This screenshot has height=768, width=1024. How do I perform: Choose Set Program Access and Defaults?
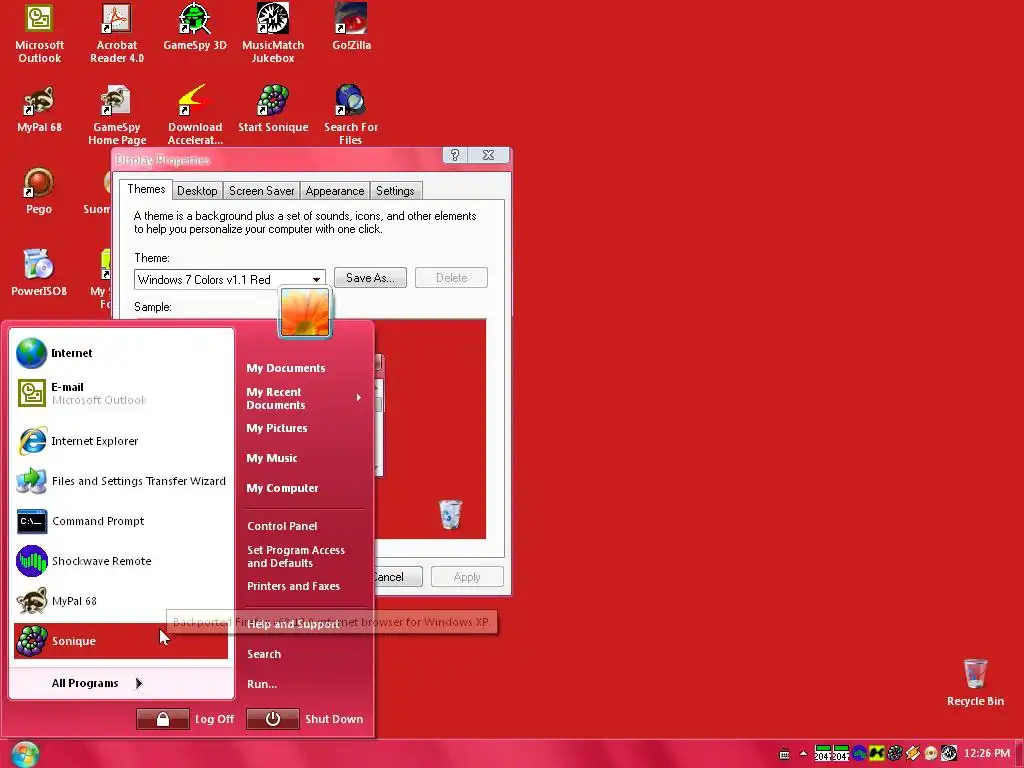pyautogui.click(x=296, y=556)
